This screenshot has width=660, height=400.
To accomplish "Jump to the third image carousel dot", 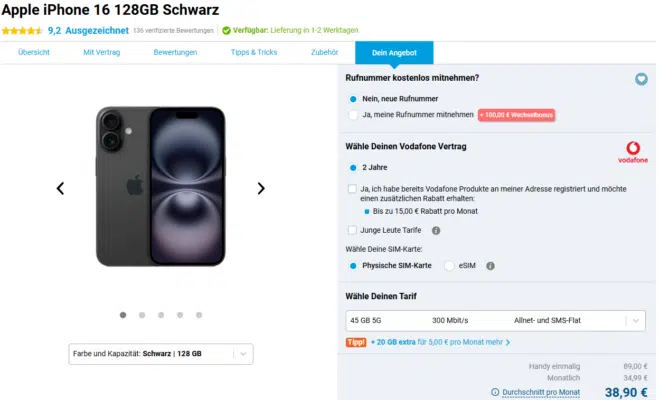I will (x=161, y=314).
